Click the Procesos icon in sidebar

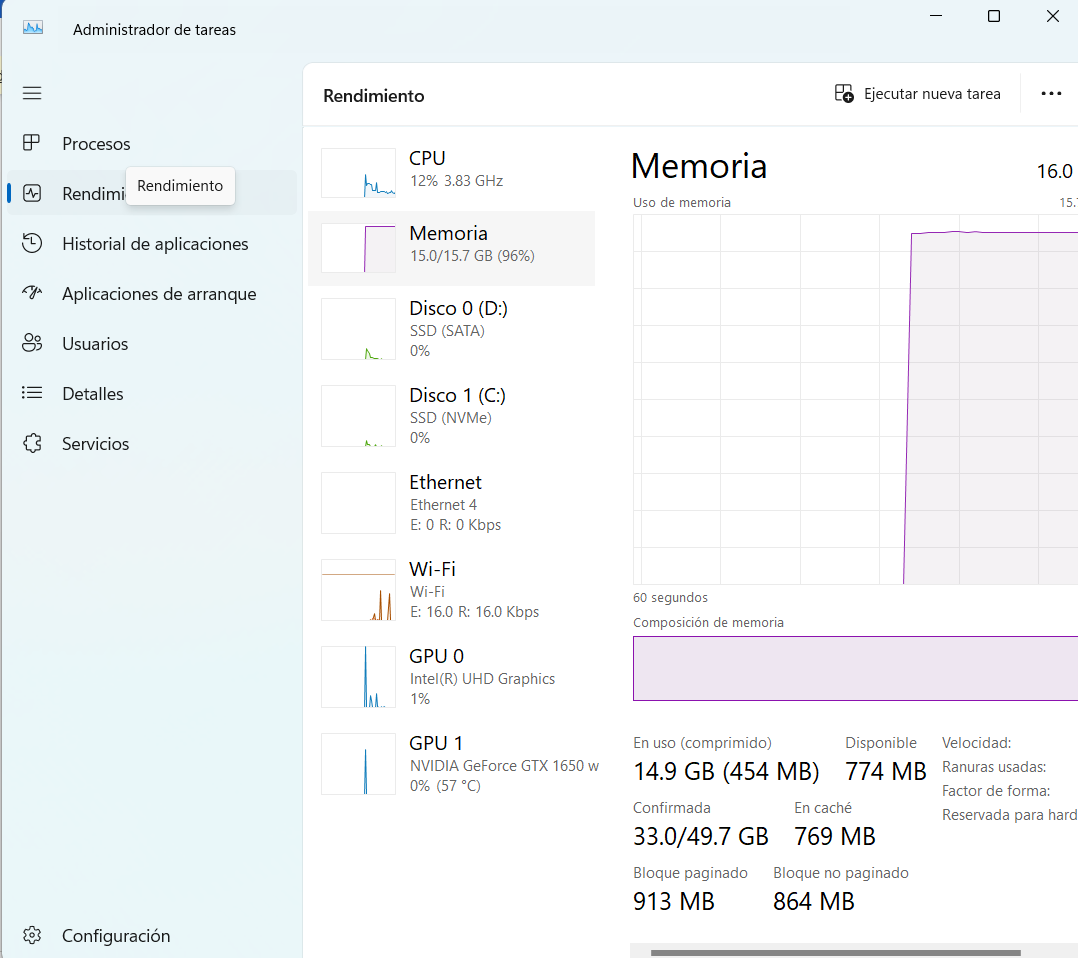coord(32,143)
